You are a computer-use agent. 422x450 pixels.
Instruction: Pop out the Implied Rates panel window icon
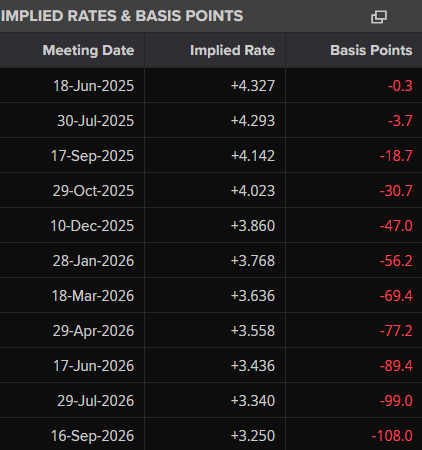click(x=379, y=17)
